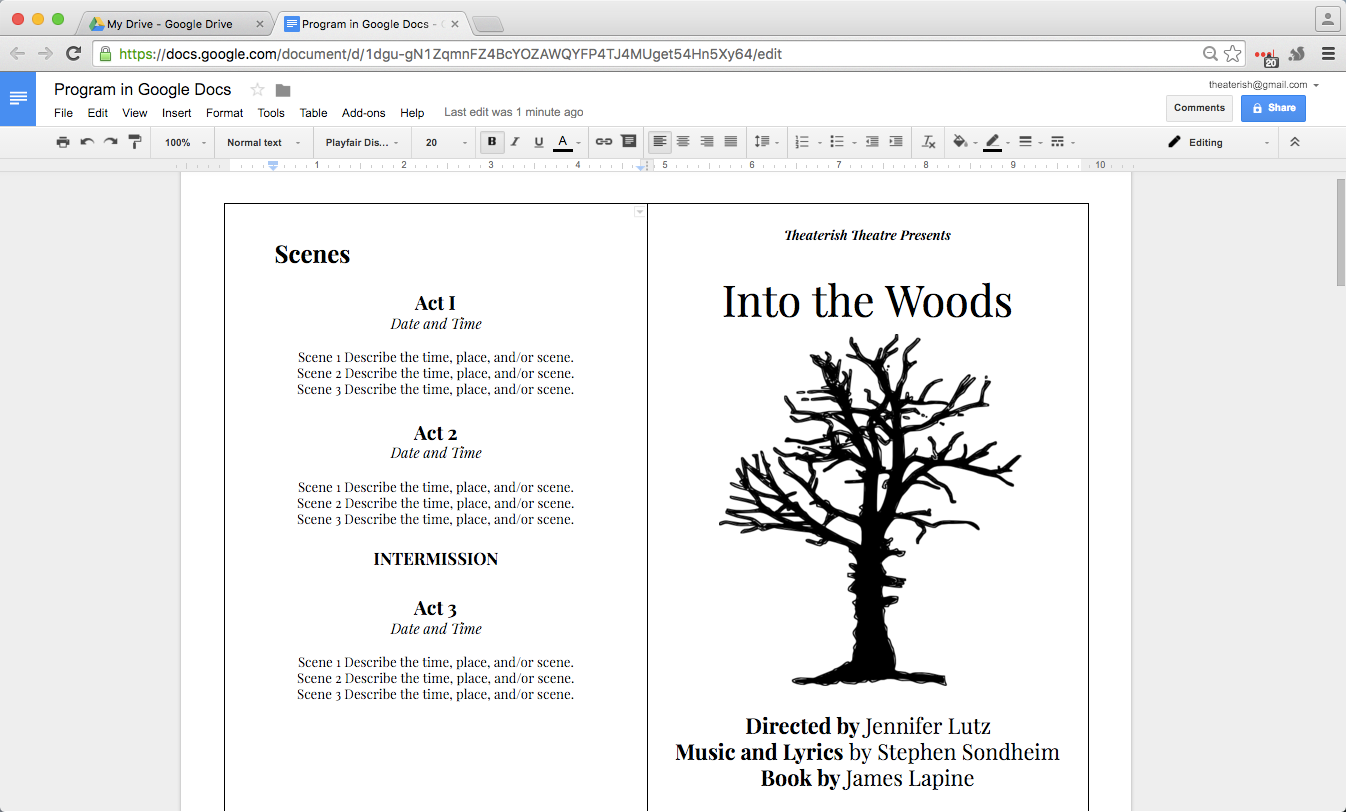Open the View menu
The width and height of the screenshot is (1346, 812).
tap(135, 113)
